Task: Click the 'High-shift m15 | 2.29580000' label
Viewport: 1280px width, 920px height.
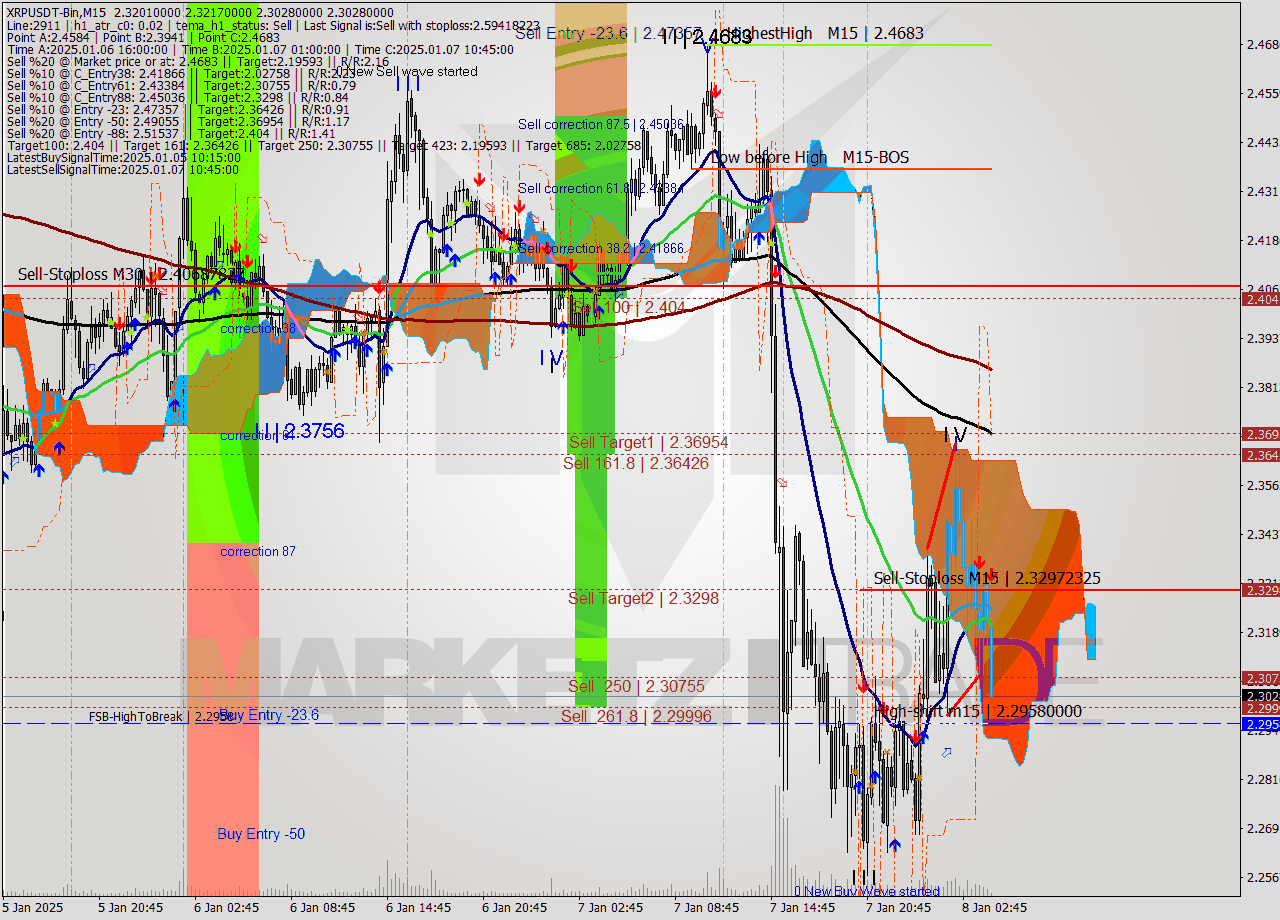Action: pyautogui.click(x=980, y=711)
